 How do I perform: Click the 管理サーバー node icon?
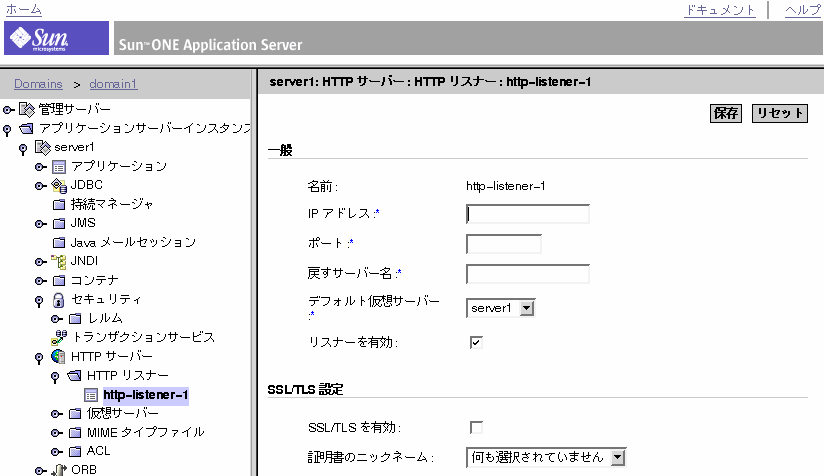(27, 109)
